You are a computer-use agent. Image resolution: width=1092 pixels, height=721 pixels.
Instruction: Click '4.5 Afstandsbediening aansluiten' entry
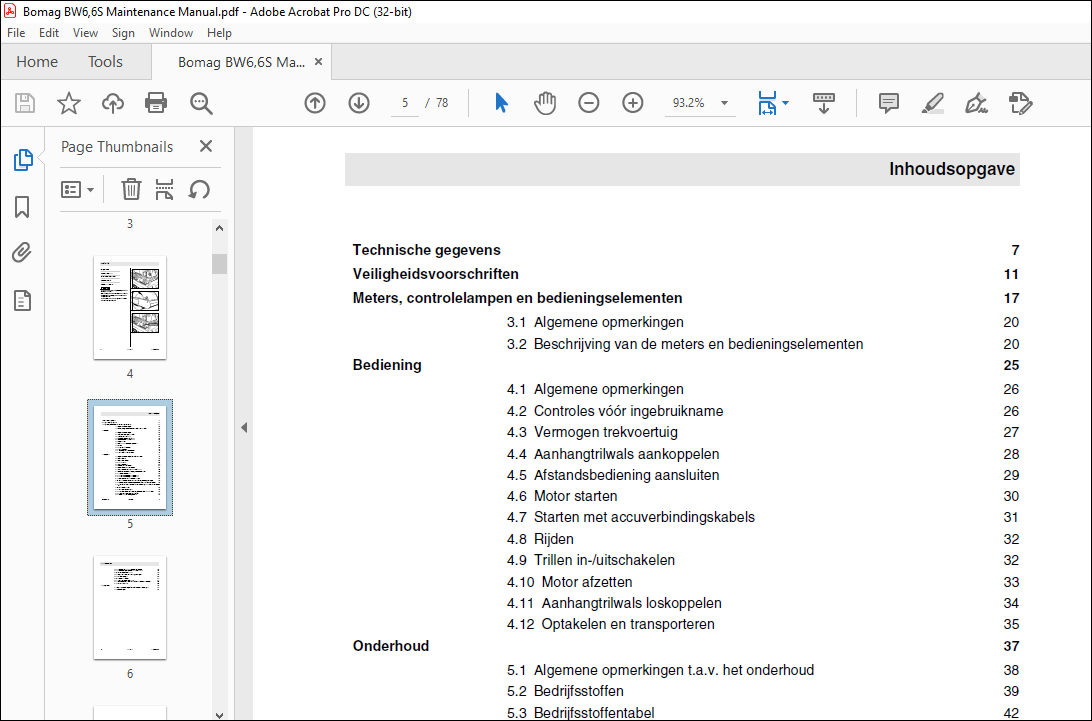613,475
